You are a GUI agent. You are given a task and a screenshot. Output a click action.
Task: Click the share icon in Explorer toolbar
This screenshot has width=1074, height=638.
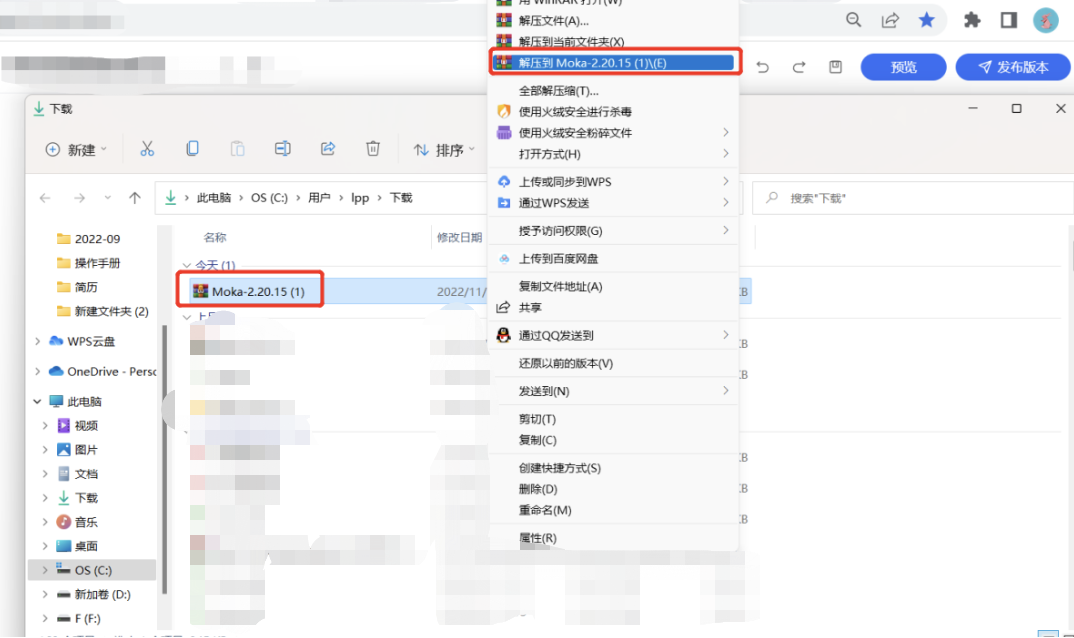tap(328, 149)
